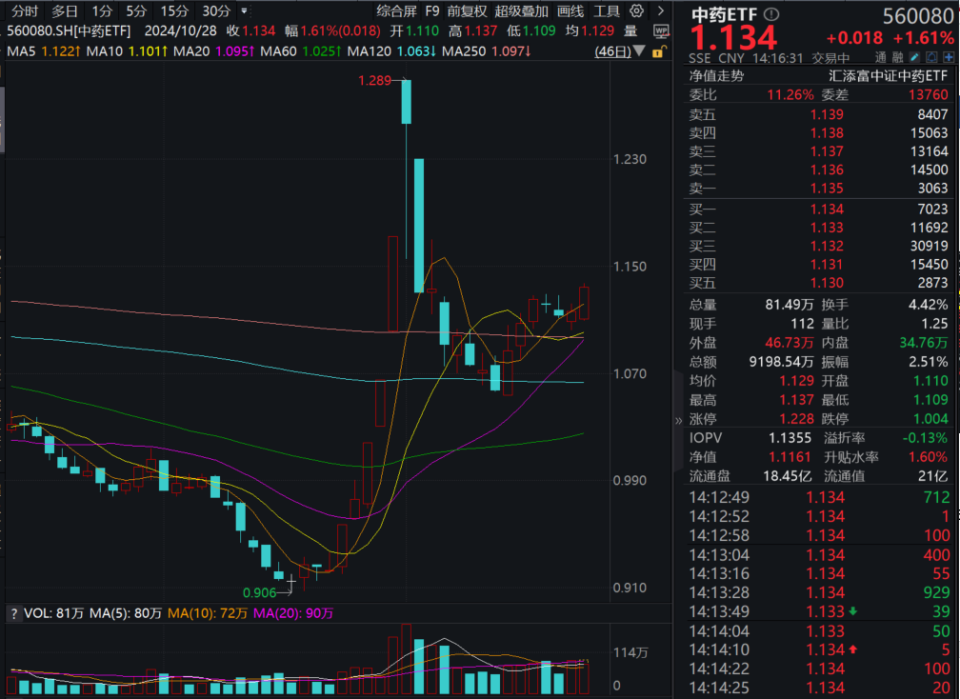
Task: Click the blue plus icon in quote panel
Action: 949,57
